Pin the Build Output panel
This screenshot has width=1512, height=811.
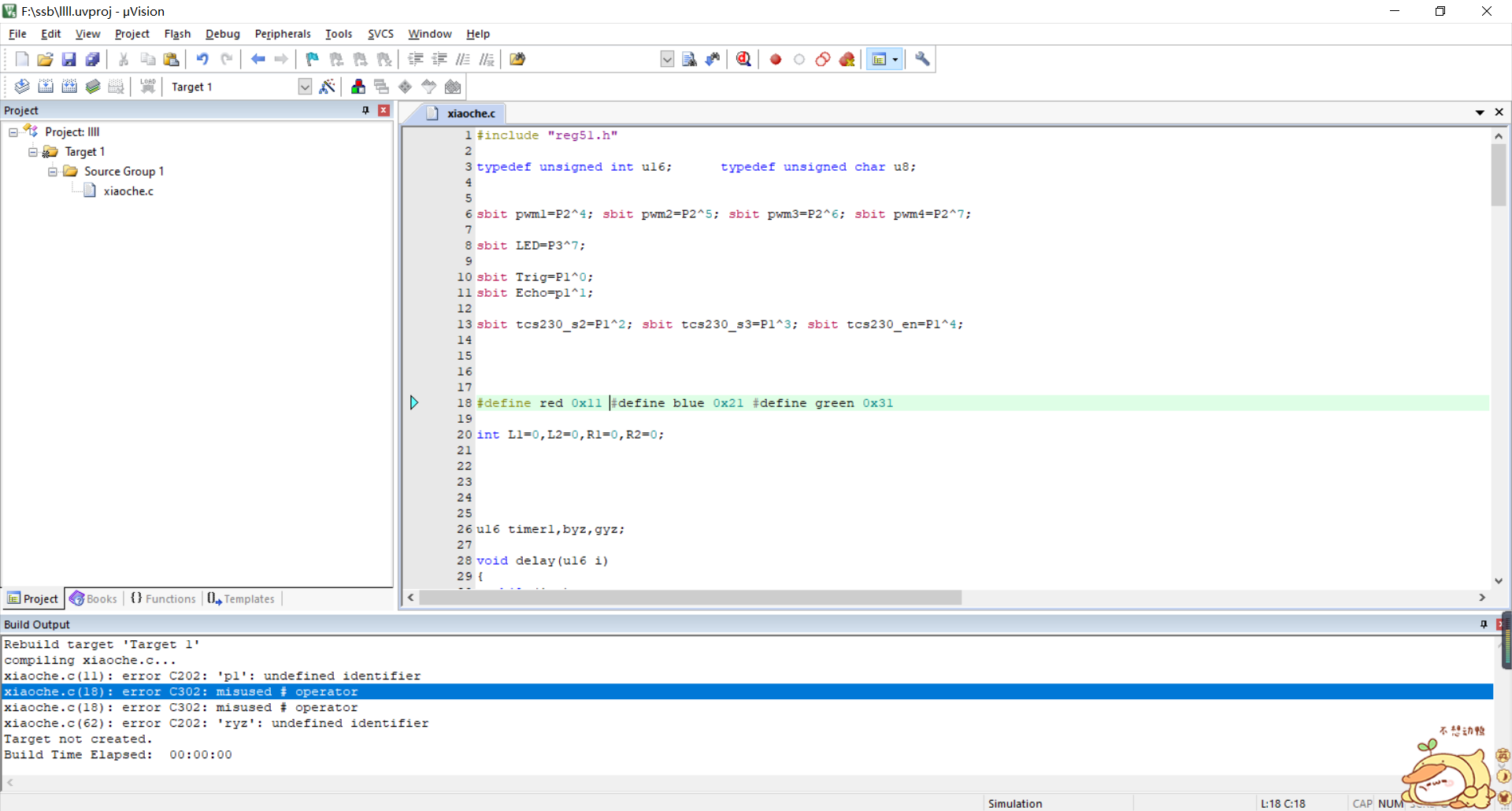click(1484, 624)
